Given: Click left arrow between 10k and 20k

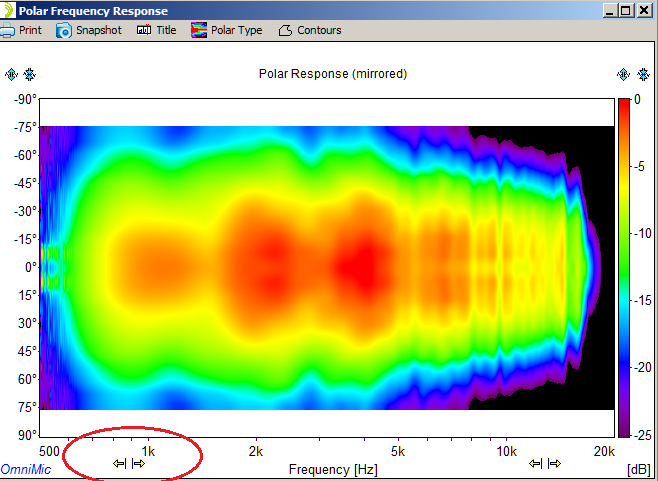Looking at the screenshot, I should click(x=535, y=463).
